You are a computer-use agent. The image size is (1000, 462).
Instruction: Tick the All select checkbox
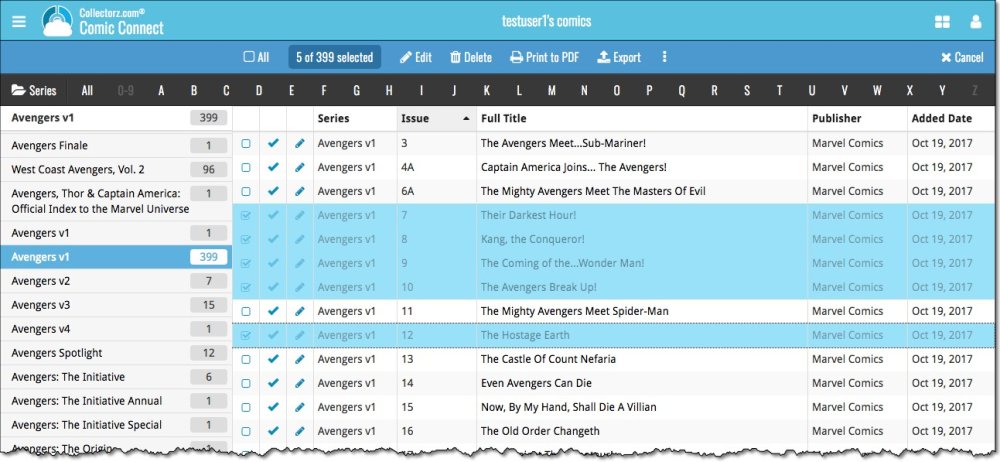click(x=249, y=57)
